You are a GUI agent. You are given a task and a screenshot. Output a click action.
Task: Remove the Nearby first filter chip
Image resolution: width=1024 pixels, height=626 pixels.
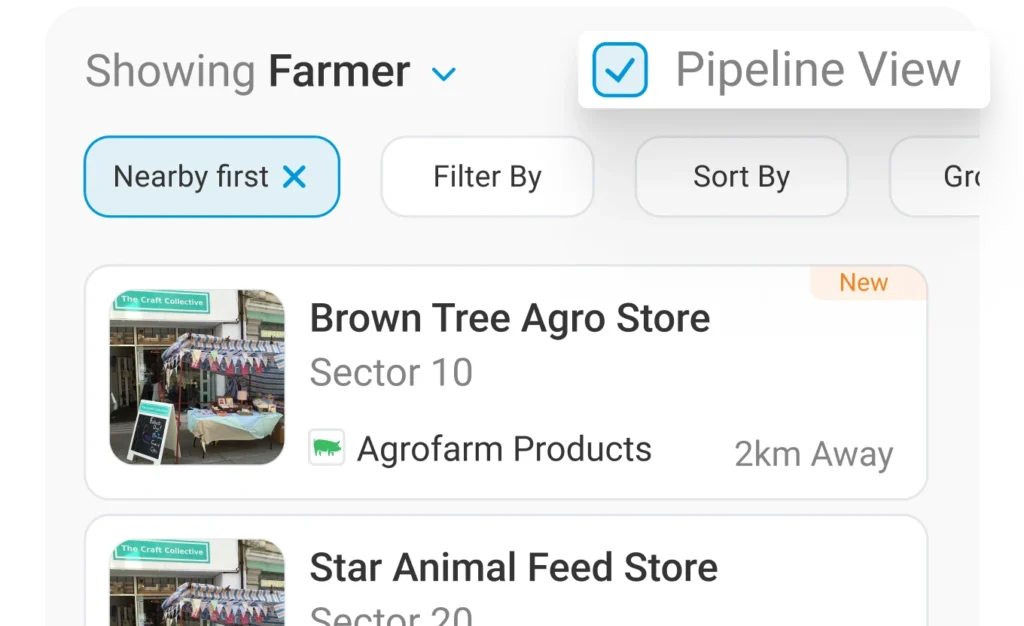[294, 177]
